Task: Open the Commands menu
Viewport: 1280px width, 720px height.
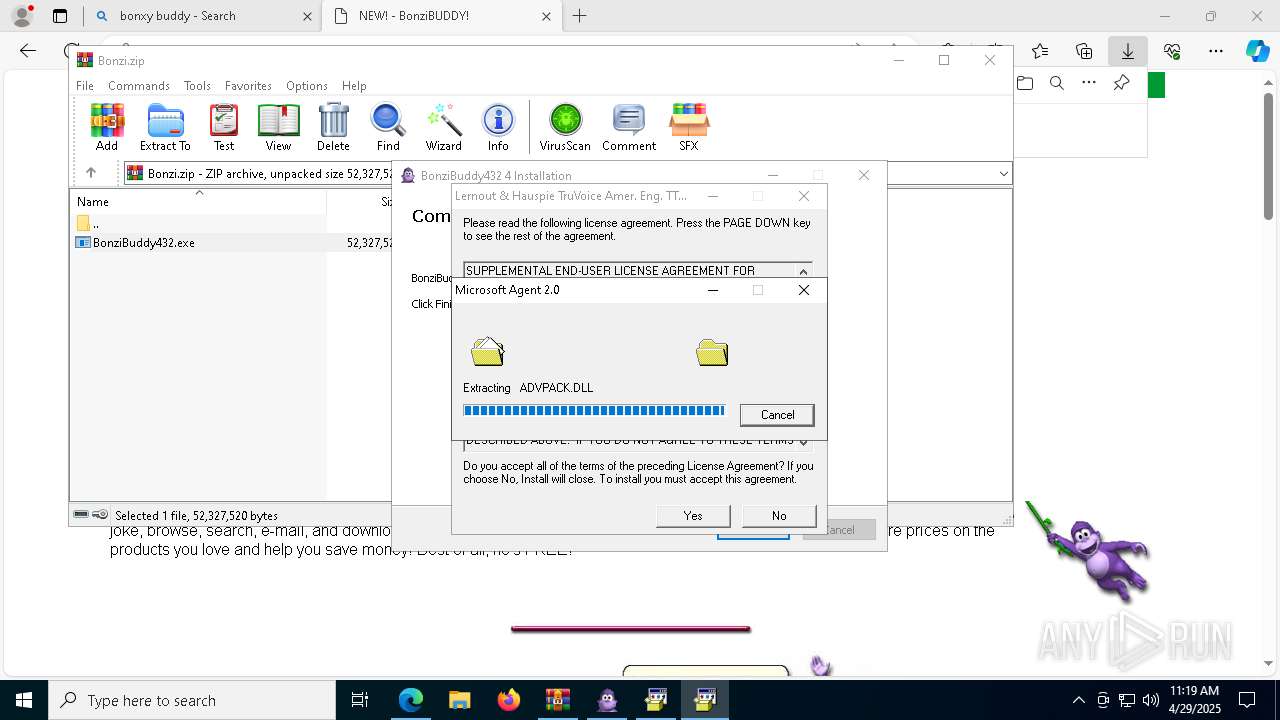Action: 139,86
